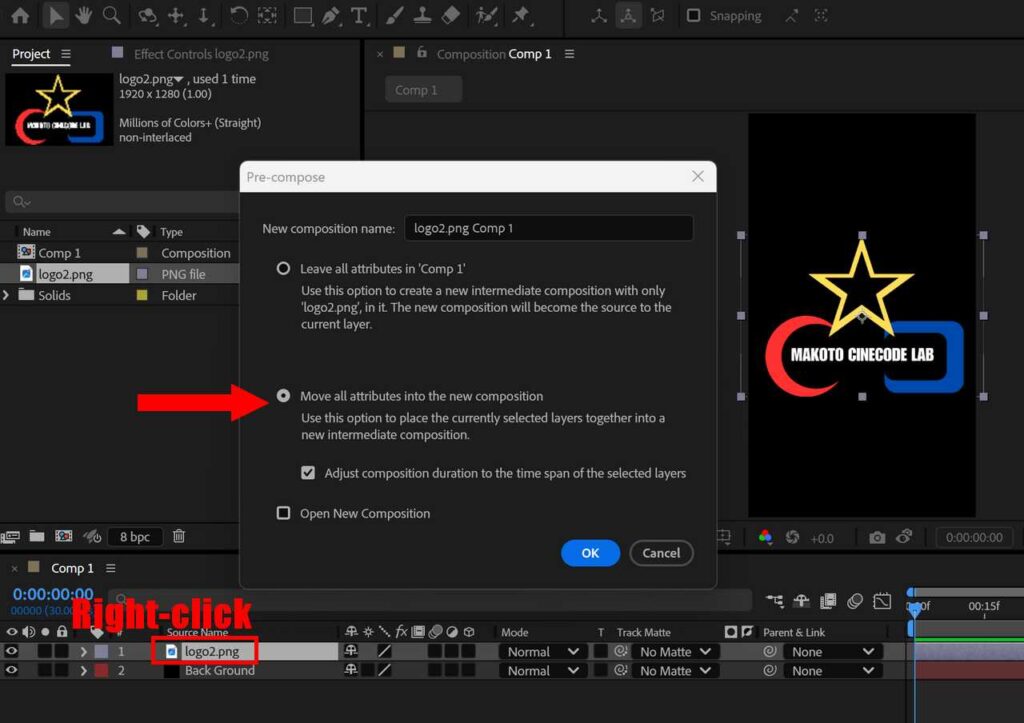Show the channel and color management icon
Screen dimensions: 1024x723
765,537
